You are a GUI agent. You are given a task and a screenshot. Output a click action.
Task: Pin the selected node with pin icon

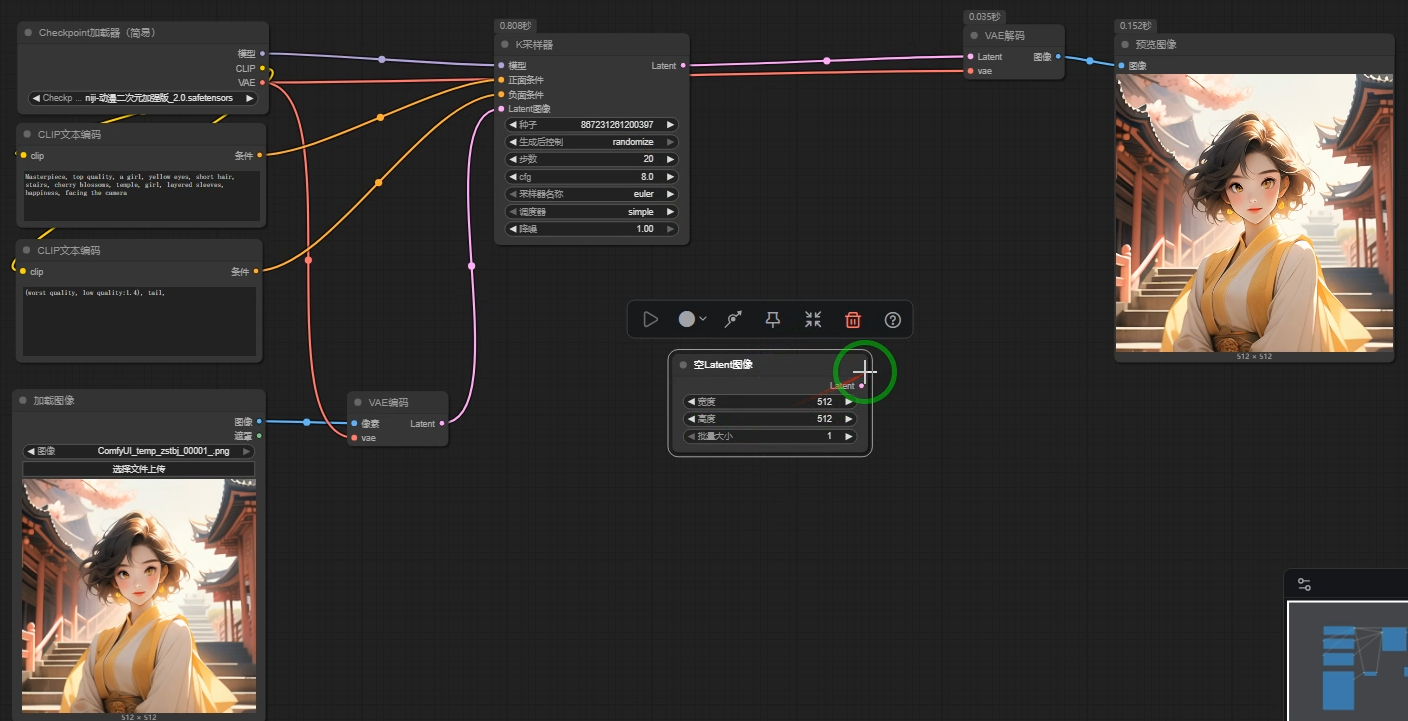[x=773, y=319]
